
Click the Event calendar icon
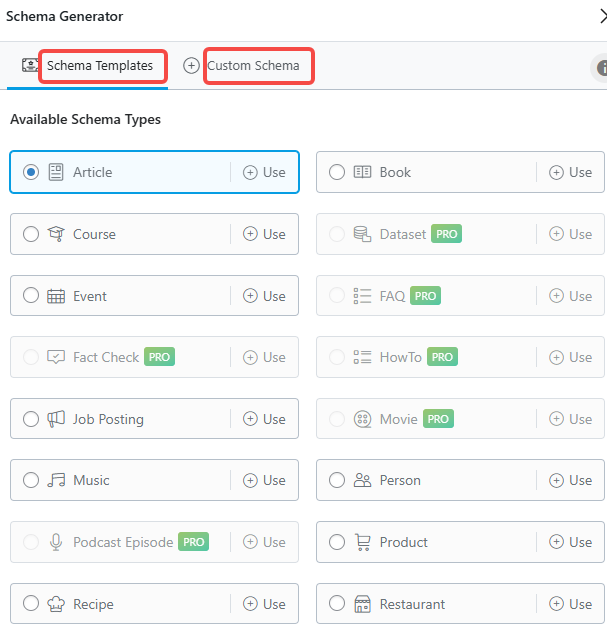(56, 296)
